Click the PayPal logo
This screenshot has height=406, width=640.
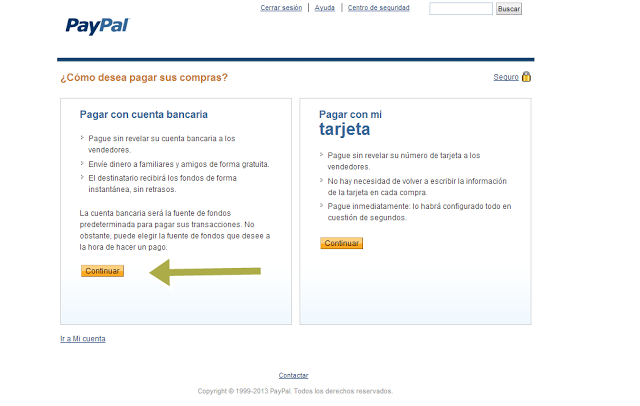(97, 26)
